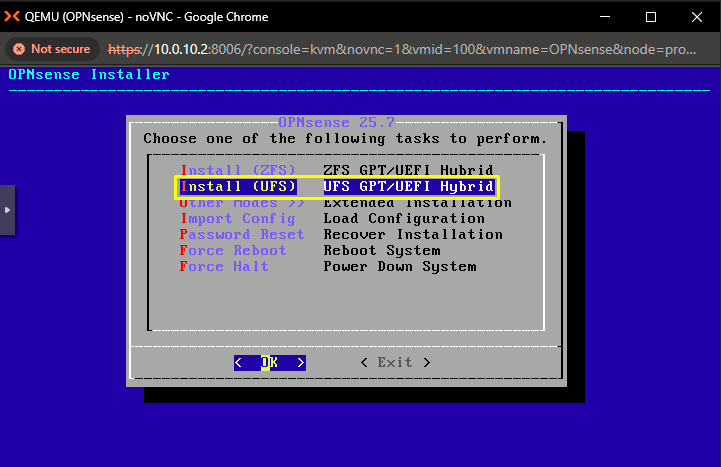The image size is (721, 467).
Task: Choose Other Modes >> option
Action: pos(242,203)
